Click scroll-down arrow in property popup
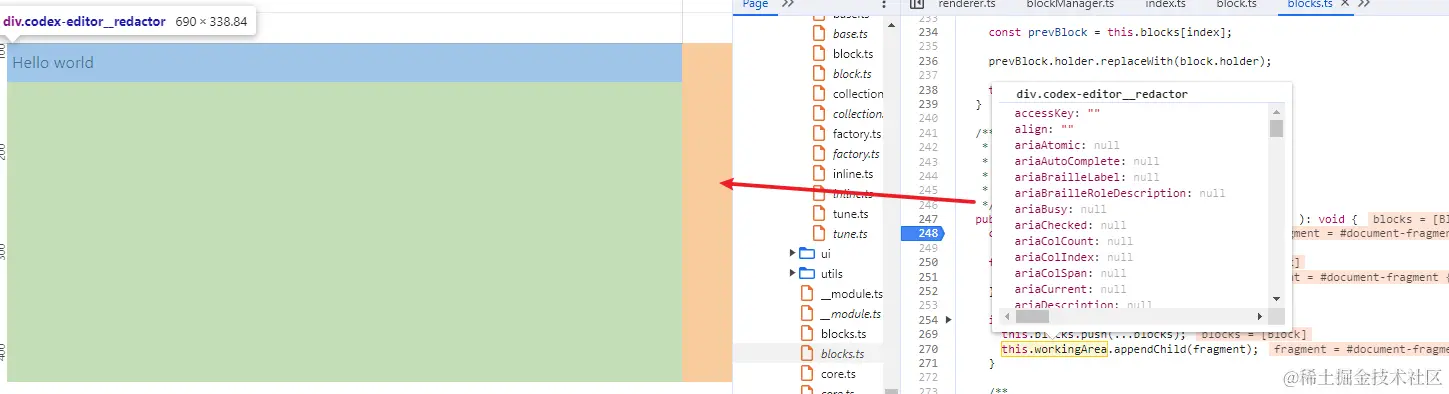Viewport: 1449px width, 394px height. coord(1276,298)
